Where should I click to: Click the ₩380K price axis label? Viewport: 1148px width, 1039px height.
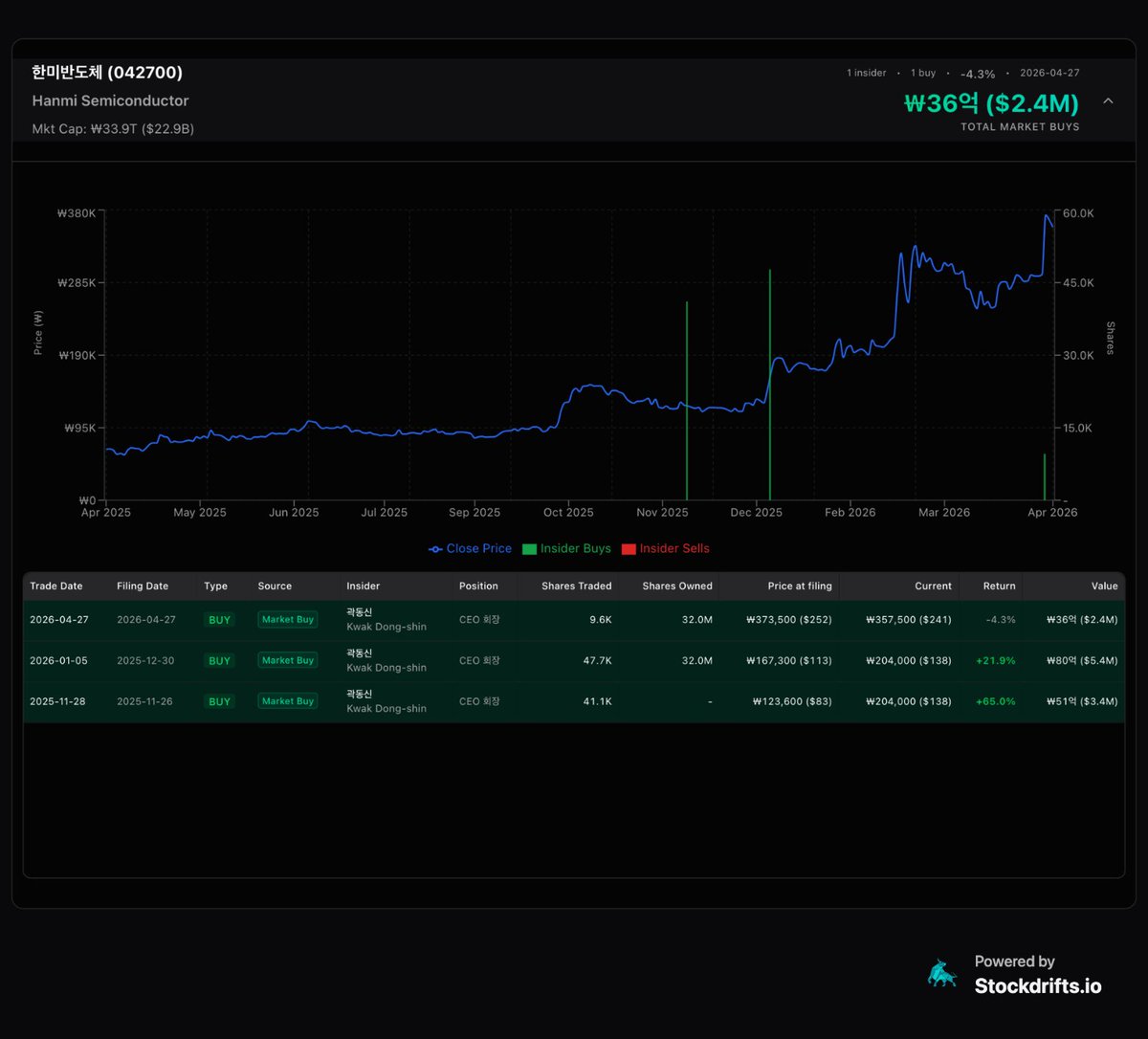click(x=77, y=213)
